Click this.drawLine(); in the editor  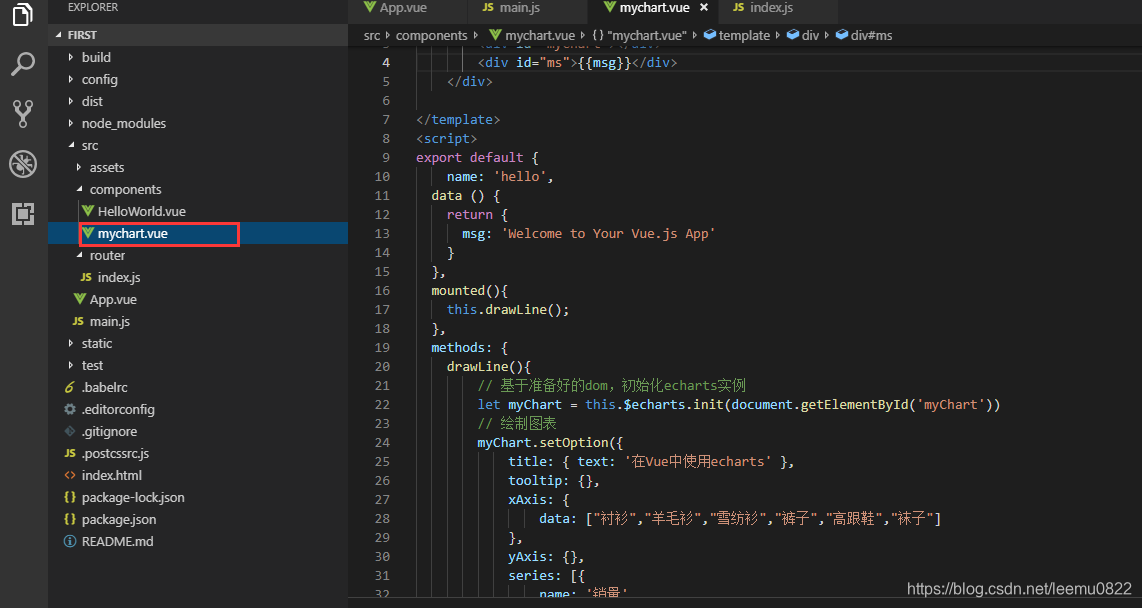tap(508, 309)
